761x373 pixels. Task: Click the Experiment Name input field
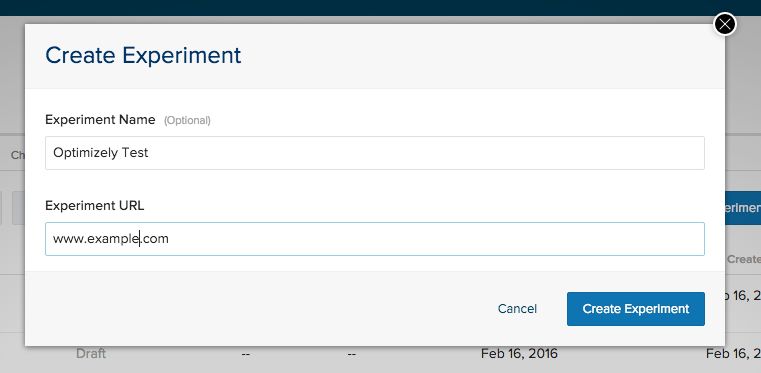point(375,153)
